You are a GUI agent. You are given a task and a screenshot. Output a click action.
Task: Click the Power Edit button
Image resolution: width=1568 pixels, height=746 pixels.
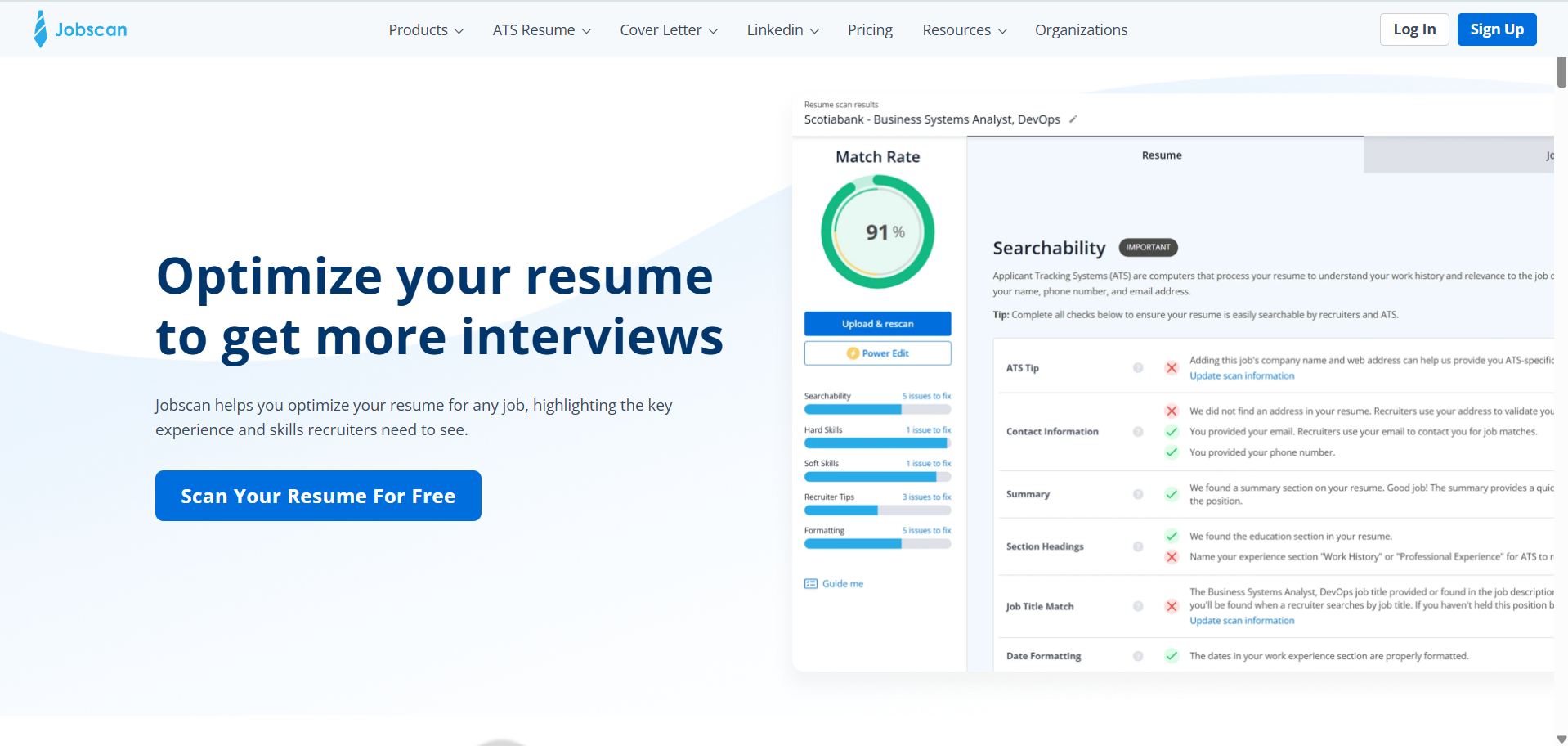pos(877,353)
